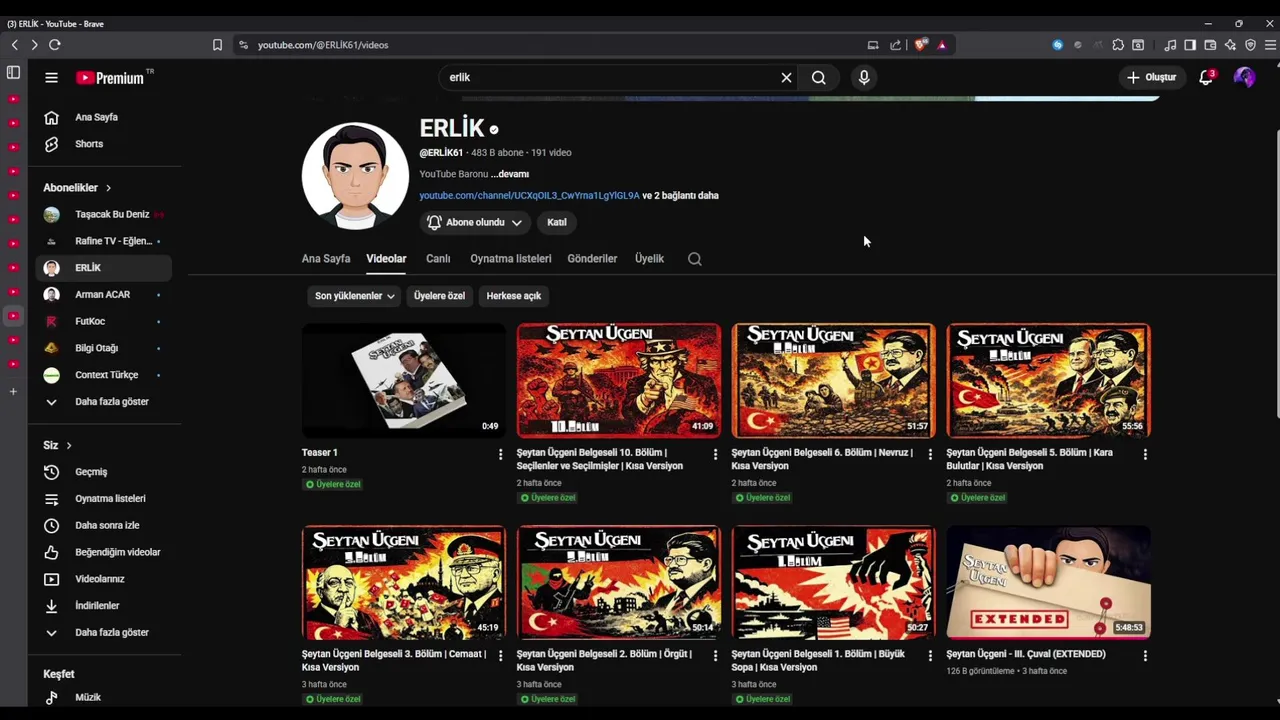Click the Katıl join button
This screenshot has height=720, width=1280.
[557, 222]
